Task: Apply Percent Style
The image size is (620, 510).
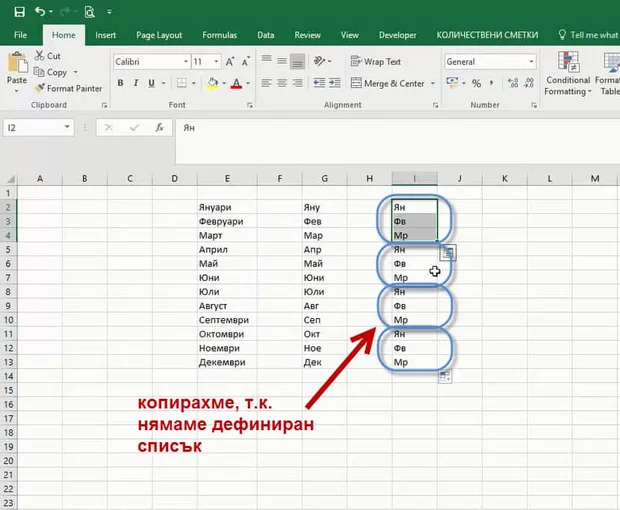Action: click(x=476, y=83)
